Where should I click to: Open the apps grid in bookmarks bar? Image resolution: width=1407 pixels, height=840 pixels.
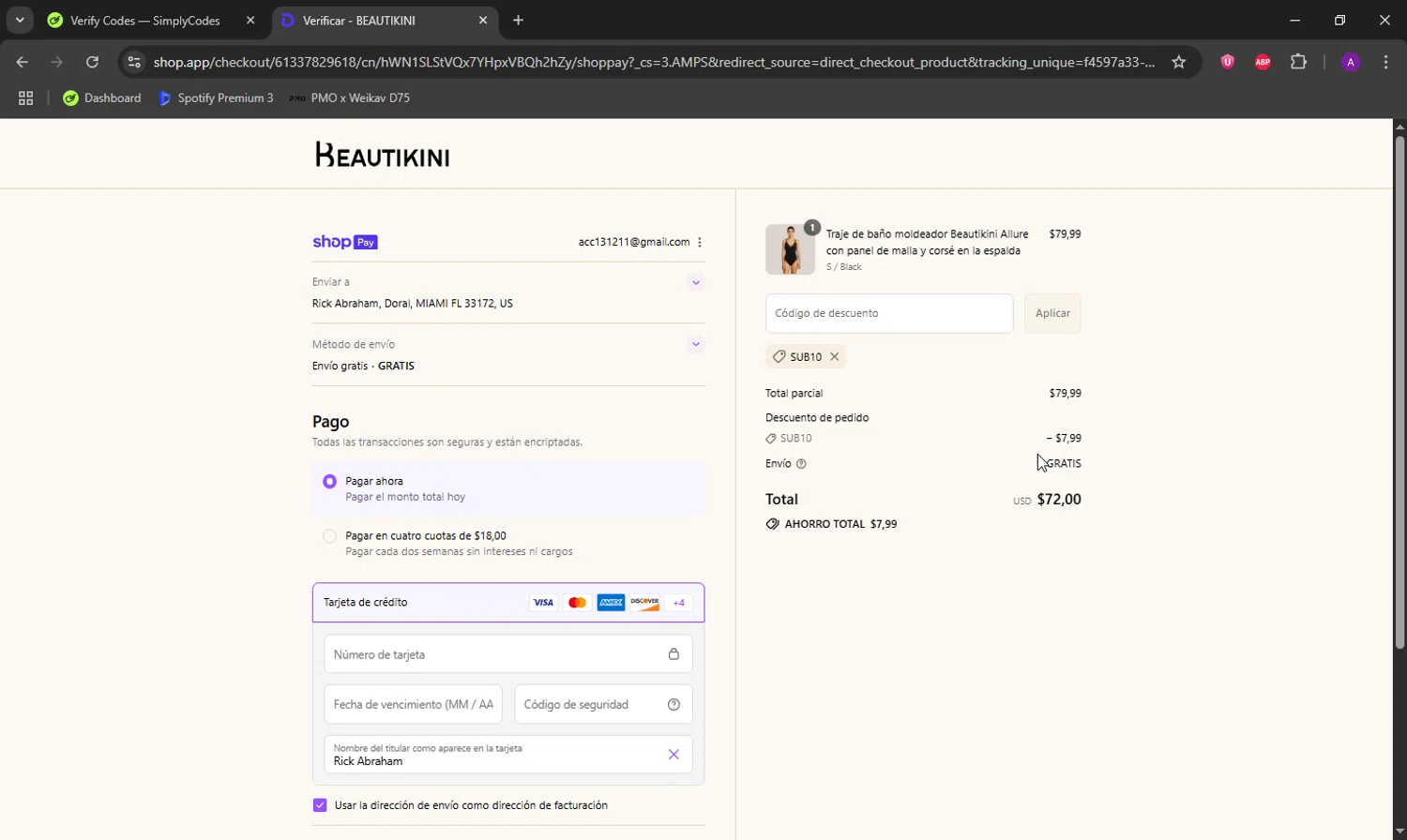(26, 97)
